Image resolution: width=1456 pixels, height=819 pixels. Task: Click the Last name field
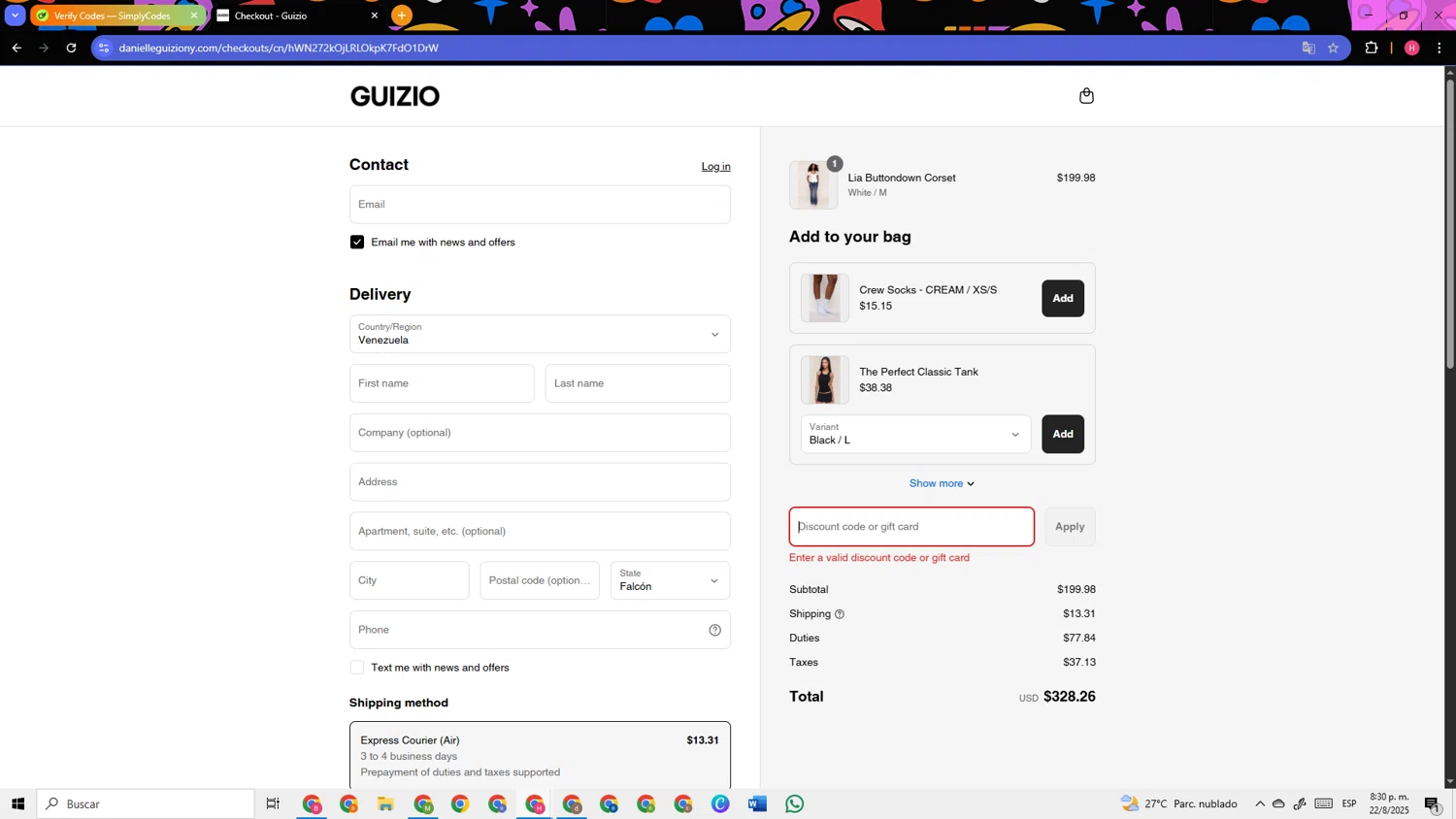pos(638,383)
